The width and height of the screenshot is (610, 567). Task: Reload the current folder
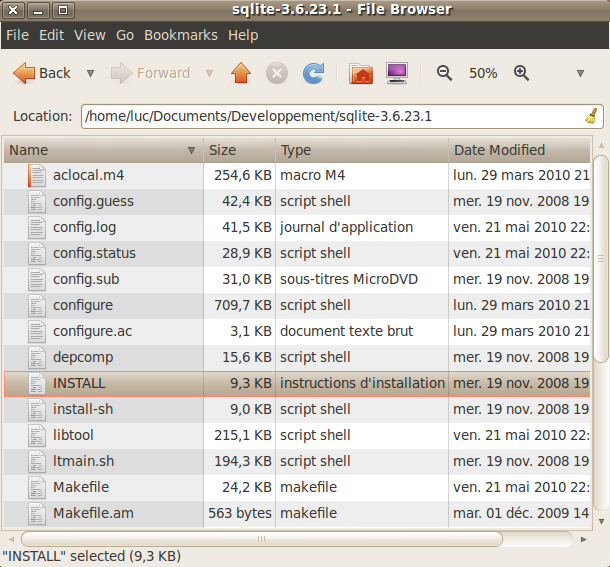click(314, 73)
